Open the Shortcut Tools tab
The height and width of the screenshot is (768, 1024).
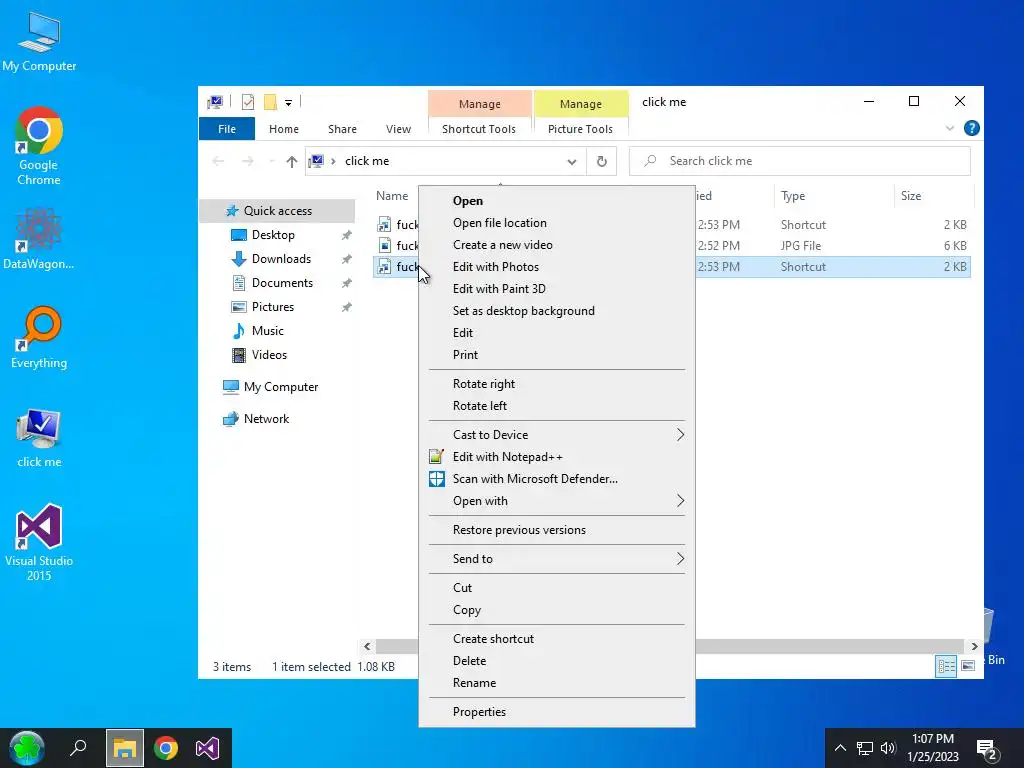479,129
